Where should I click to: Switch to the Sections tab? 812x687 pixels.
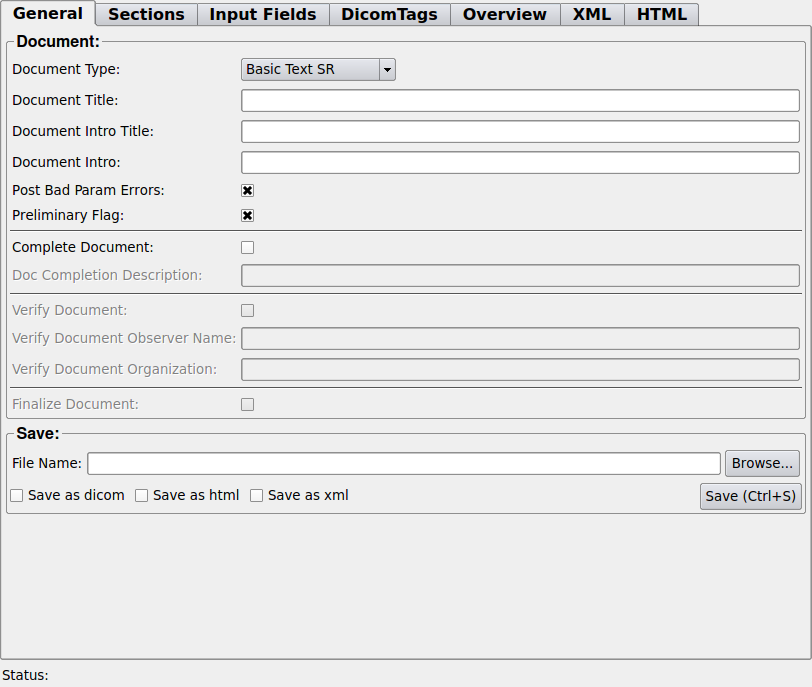click(146, 15)
